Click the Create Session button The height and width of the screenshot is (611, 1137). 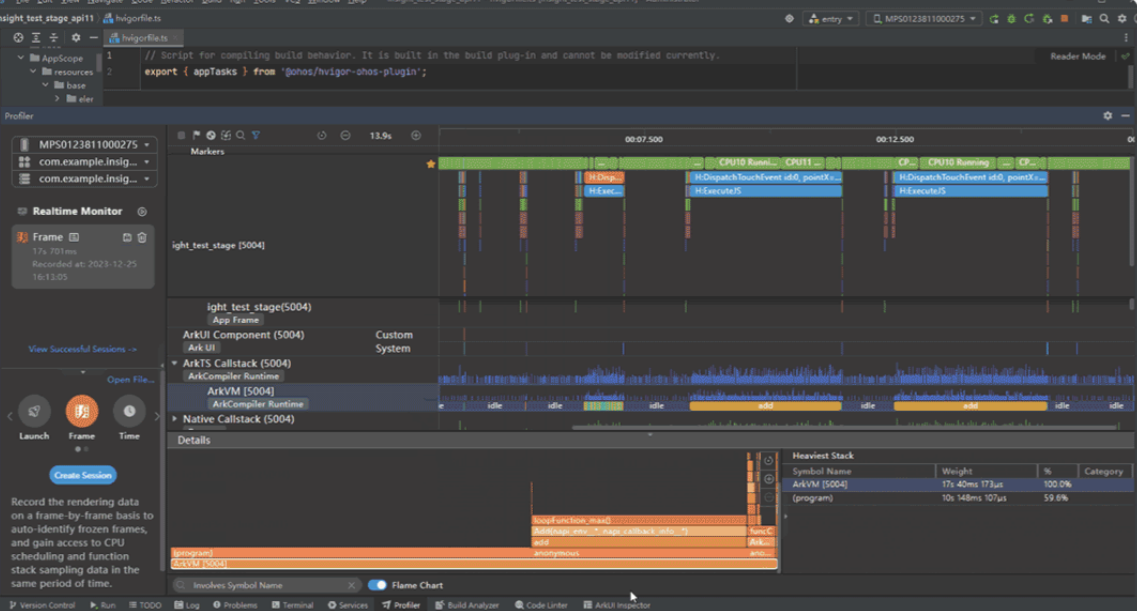[83, 475]
